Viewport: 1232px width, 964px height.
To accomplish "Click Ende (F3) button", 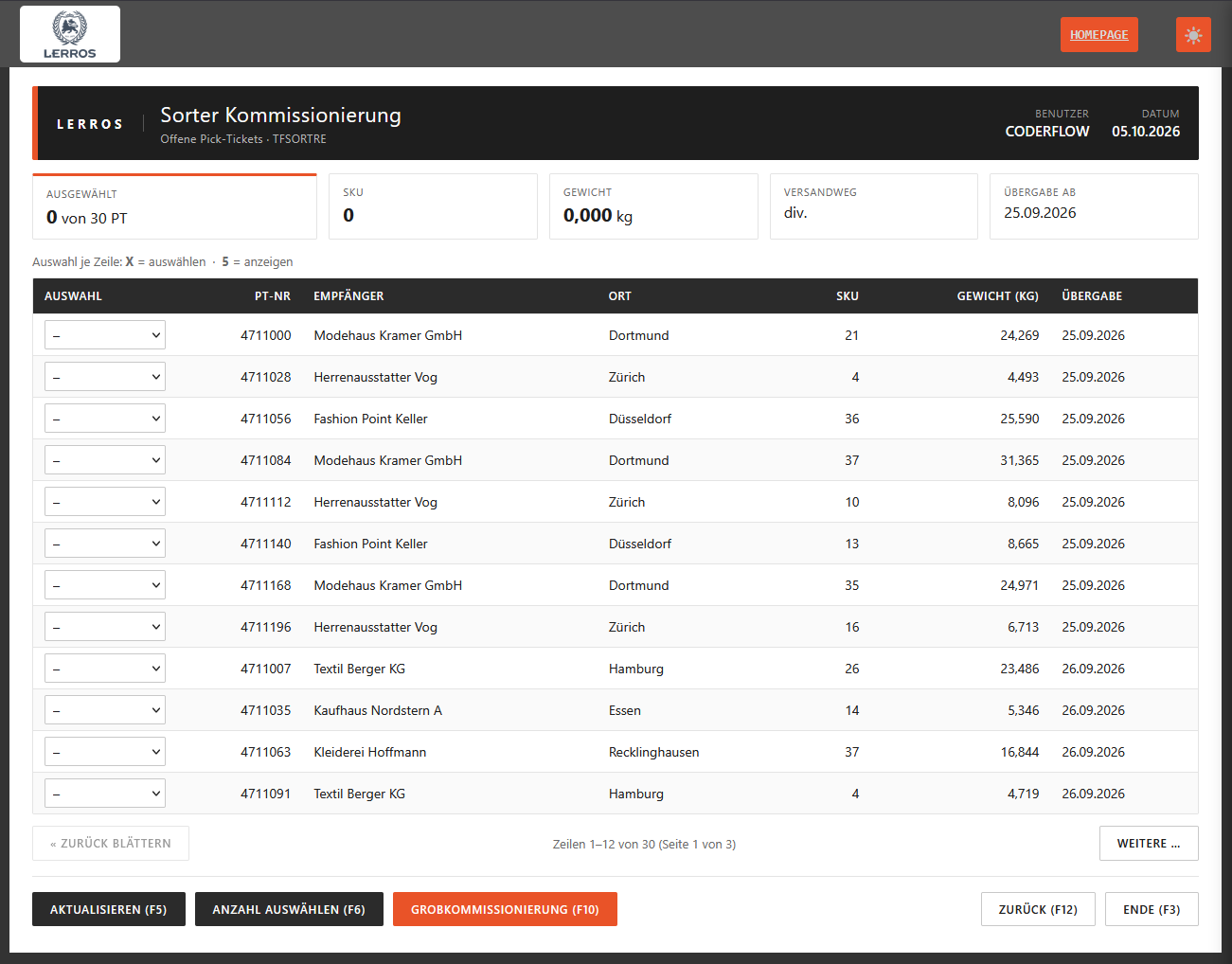I will (1152, 909).
